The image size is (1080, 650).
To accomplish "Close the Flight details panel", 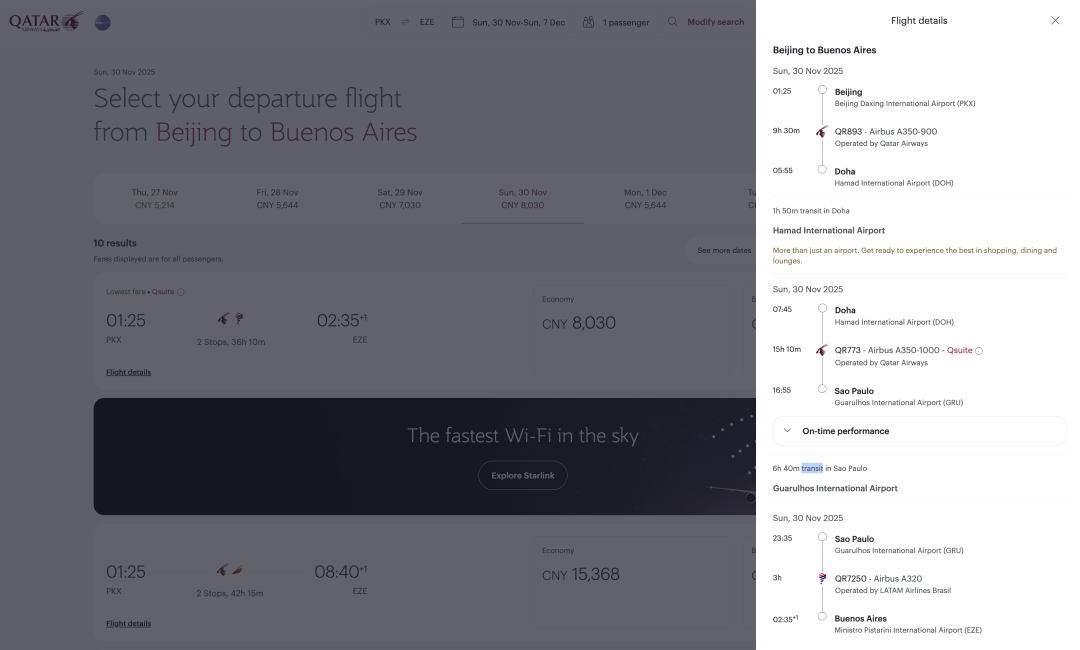I will [x=1055, y=21].
